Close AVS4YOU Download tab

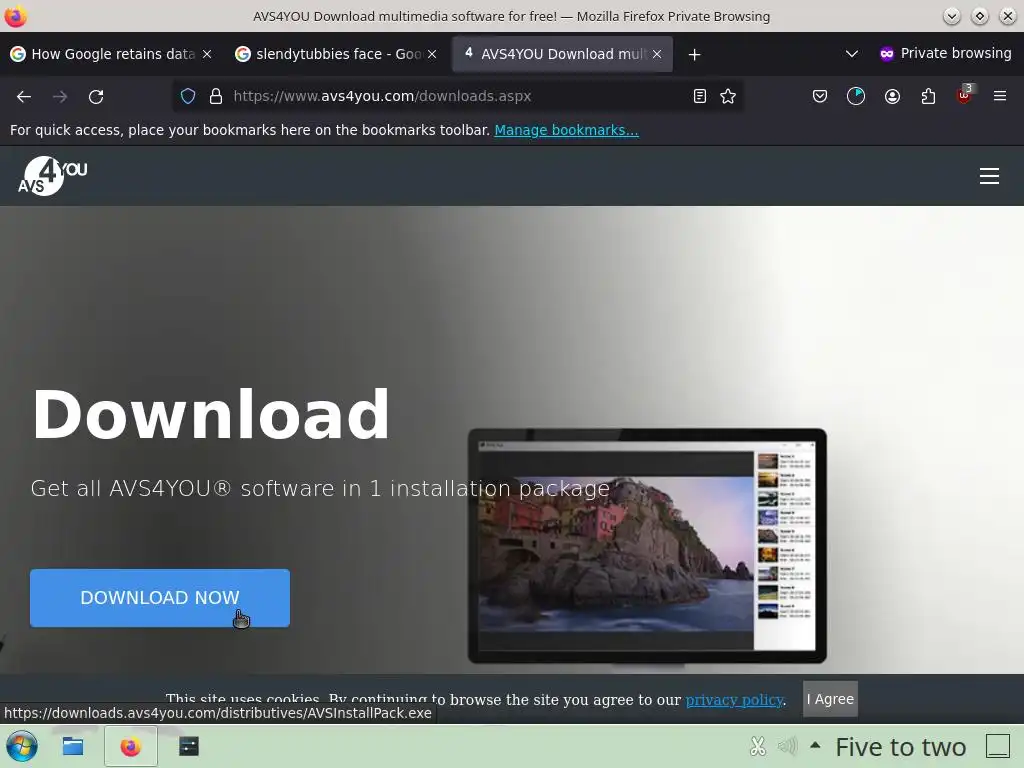point(657,54)
